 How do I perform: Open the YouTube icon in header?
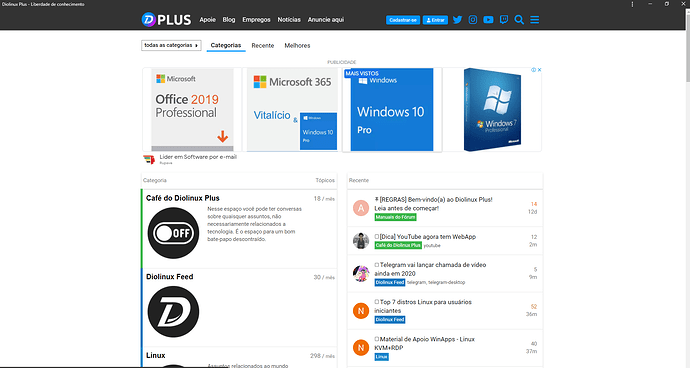coord(488,20)
